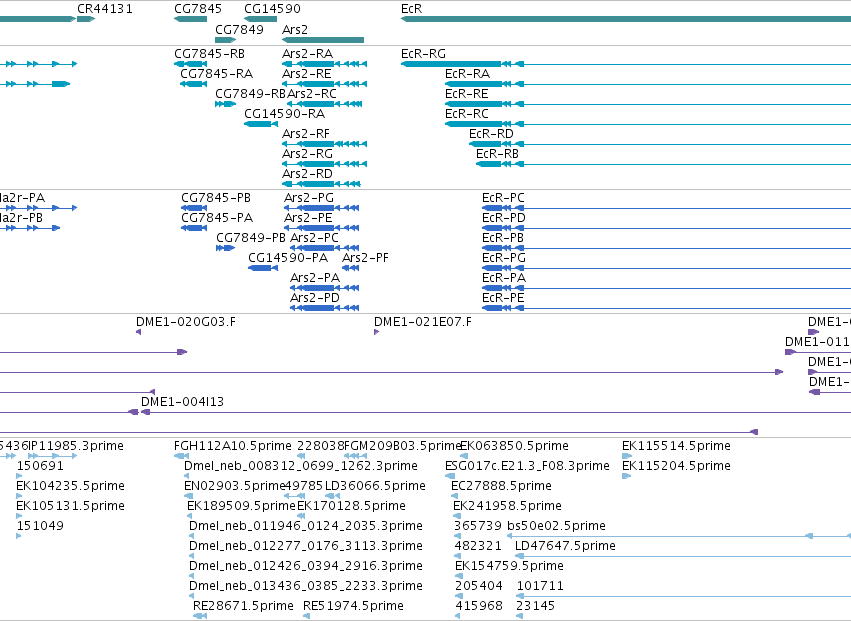Select EST RE28671.5prime
The image size is (851, 621).
pos(243,606)
